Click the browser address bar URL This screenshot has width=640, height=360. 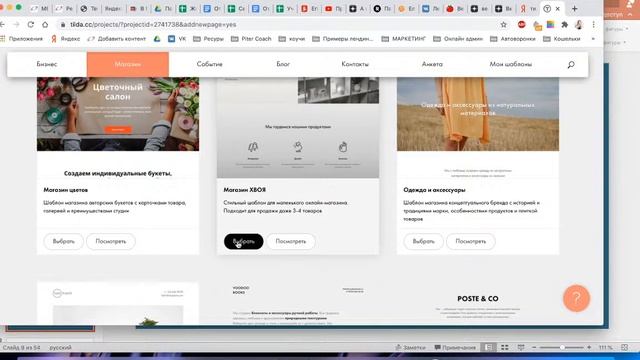click(x=153, y=24)
